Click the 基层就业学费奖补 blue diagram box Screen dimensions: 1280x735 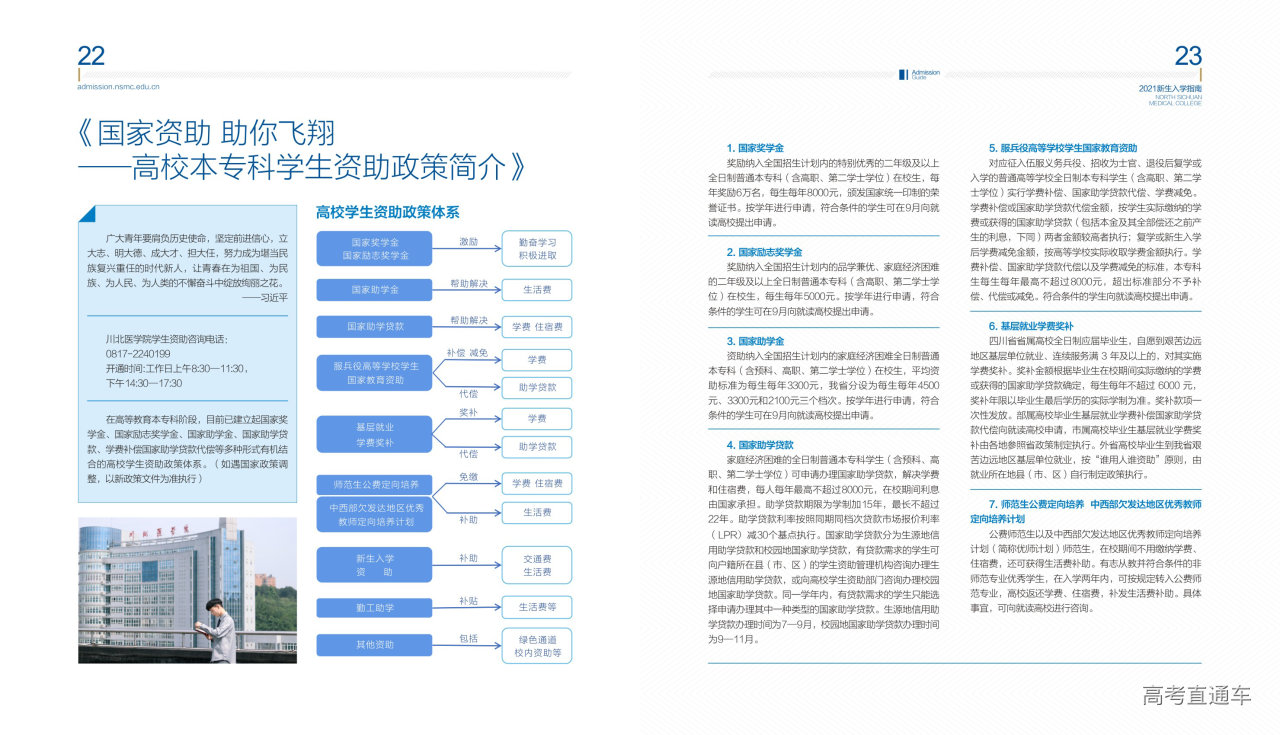(375, 434)
